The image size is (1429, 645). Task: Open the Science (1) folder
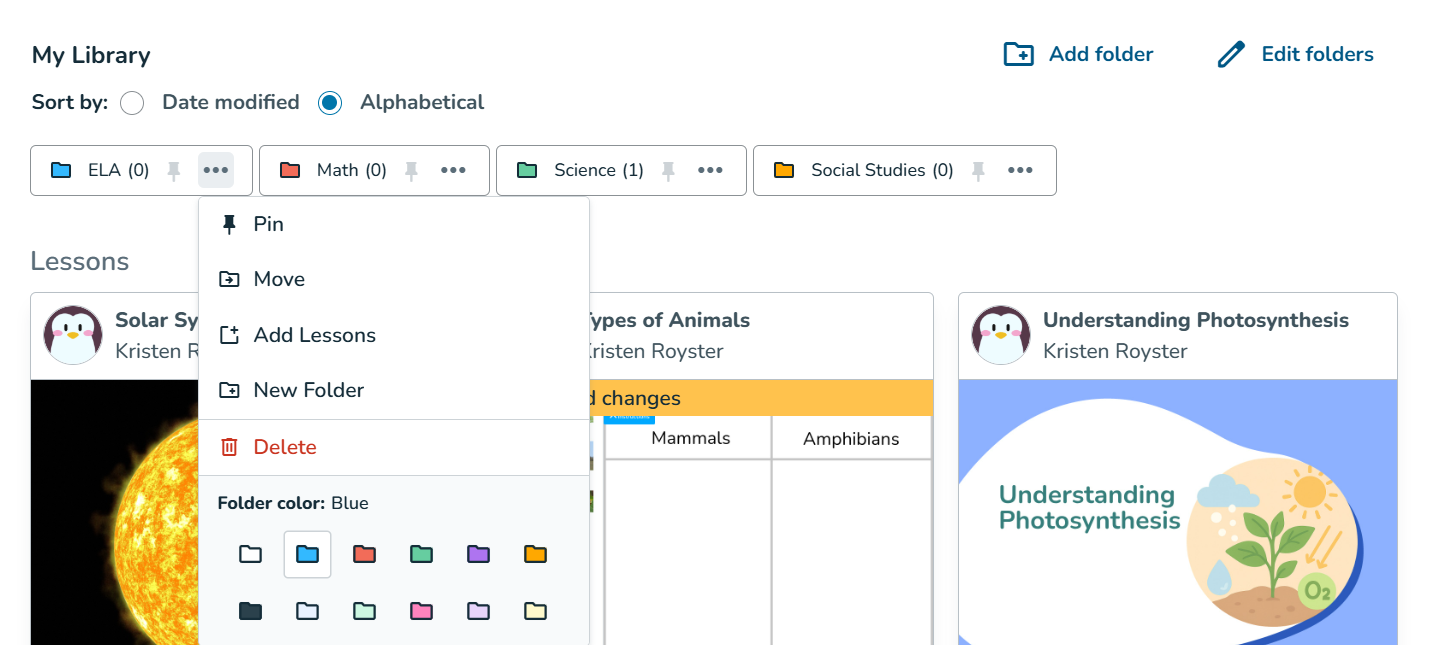tap(599, 170)
